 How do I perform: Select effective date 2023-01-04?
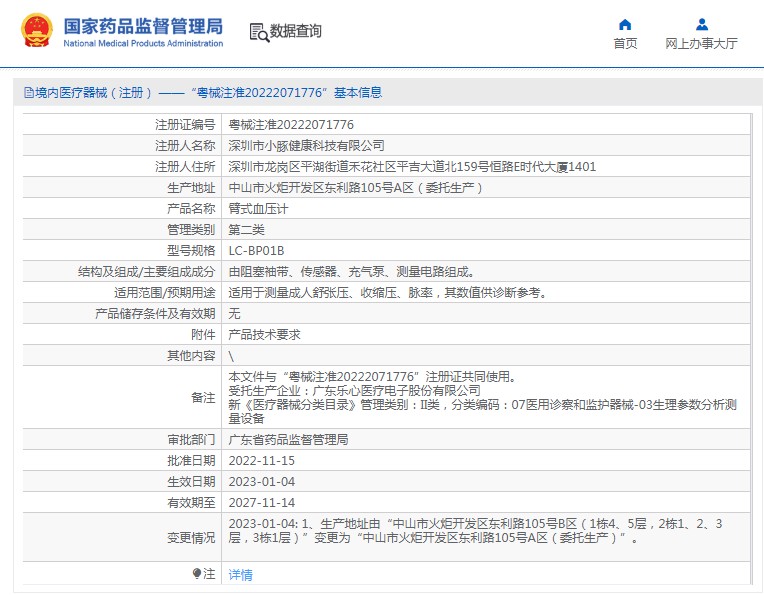click(262, 481)
